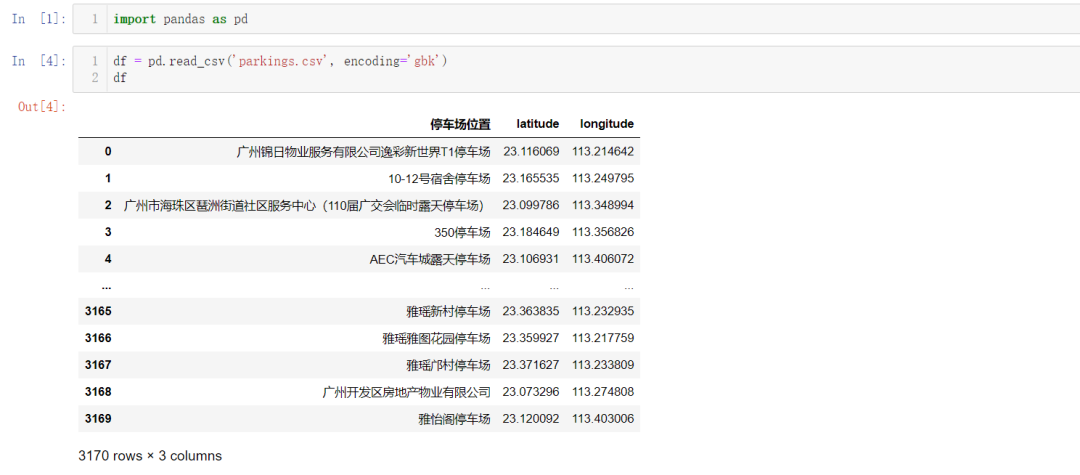Click the AEC汽车城露天停车场 cell

tap(430, 259)
